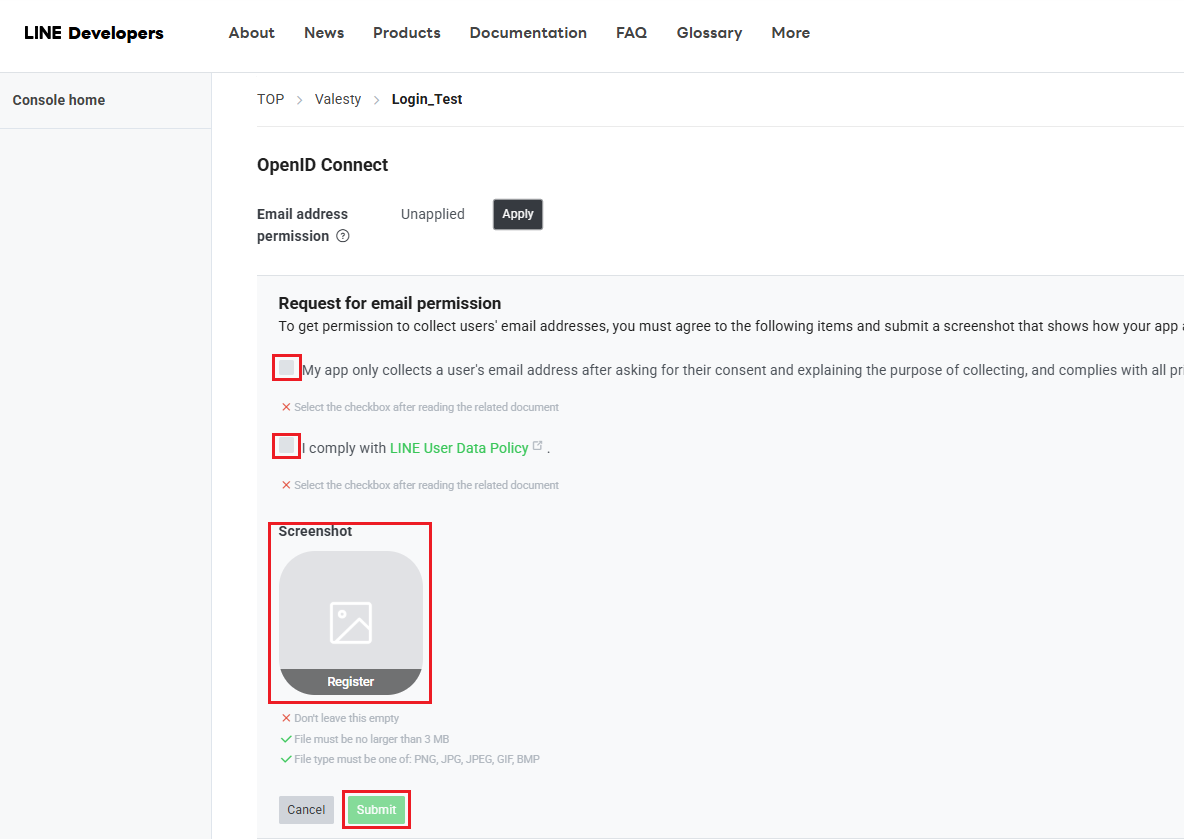Open the About page
Image resolution: width=1184 pixels, height=839 pixels.
pyautogui.click(x=251, y=33)
